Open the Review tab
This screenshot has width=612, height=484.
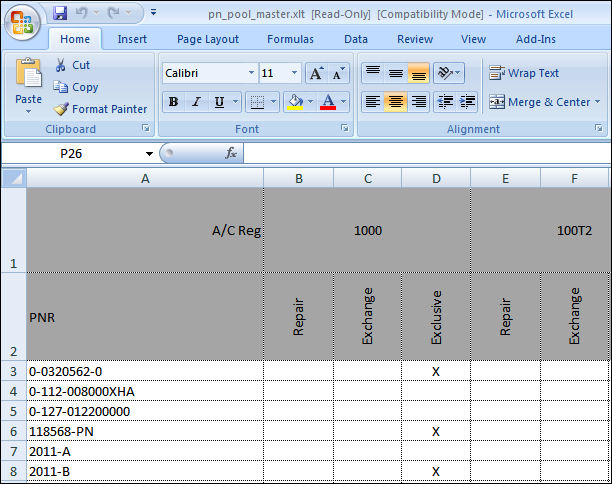tap(415, 39)
